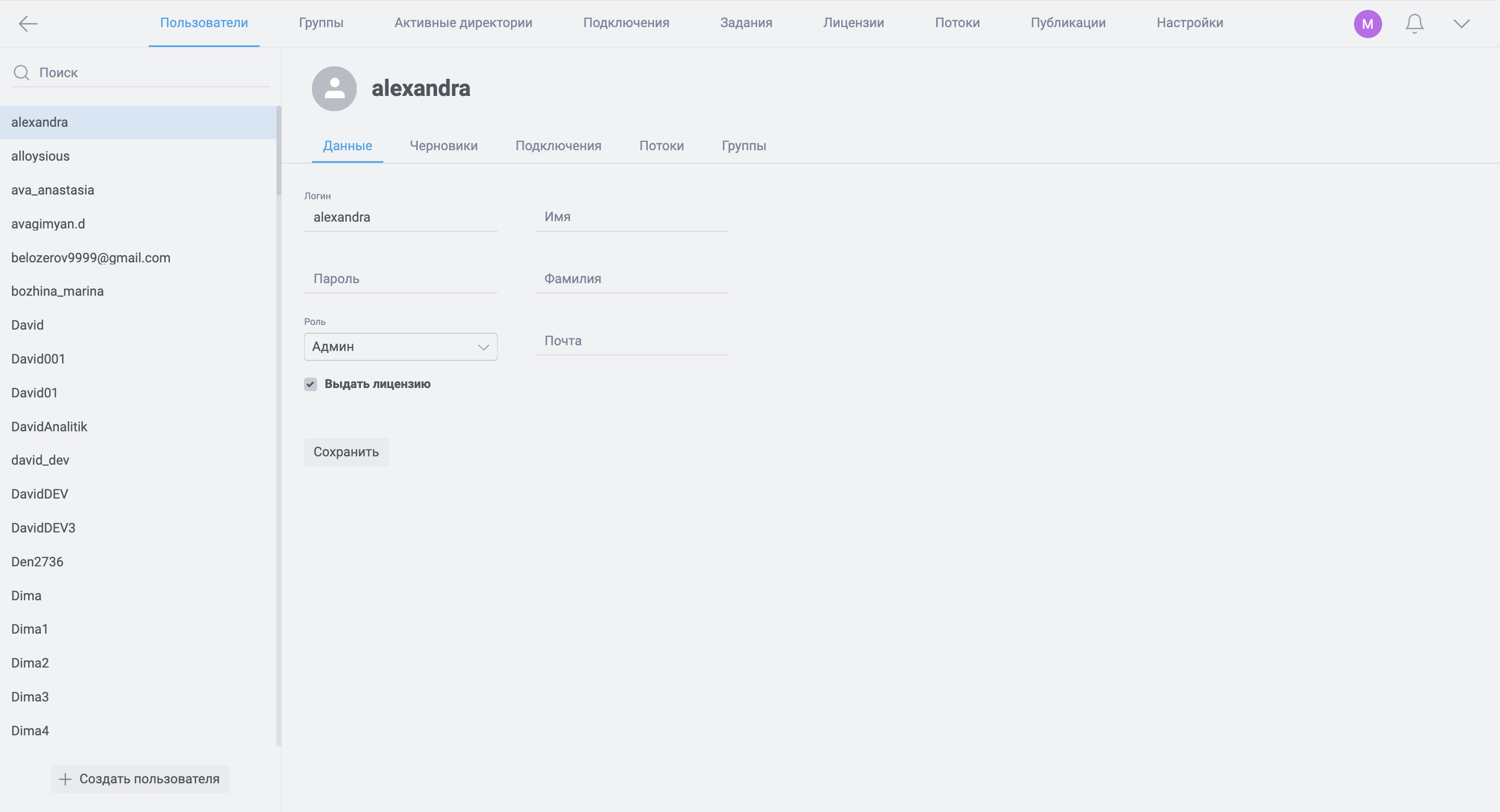Open the Роль dropdown showing Админ

pos(401,347)
